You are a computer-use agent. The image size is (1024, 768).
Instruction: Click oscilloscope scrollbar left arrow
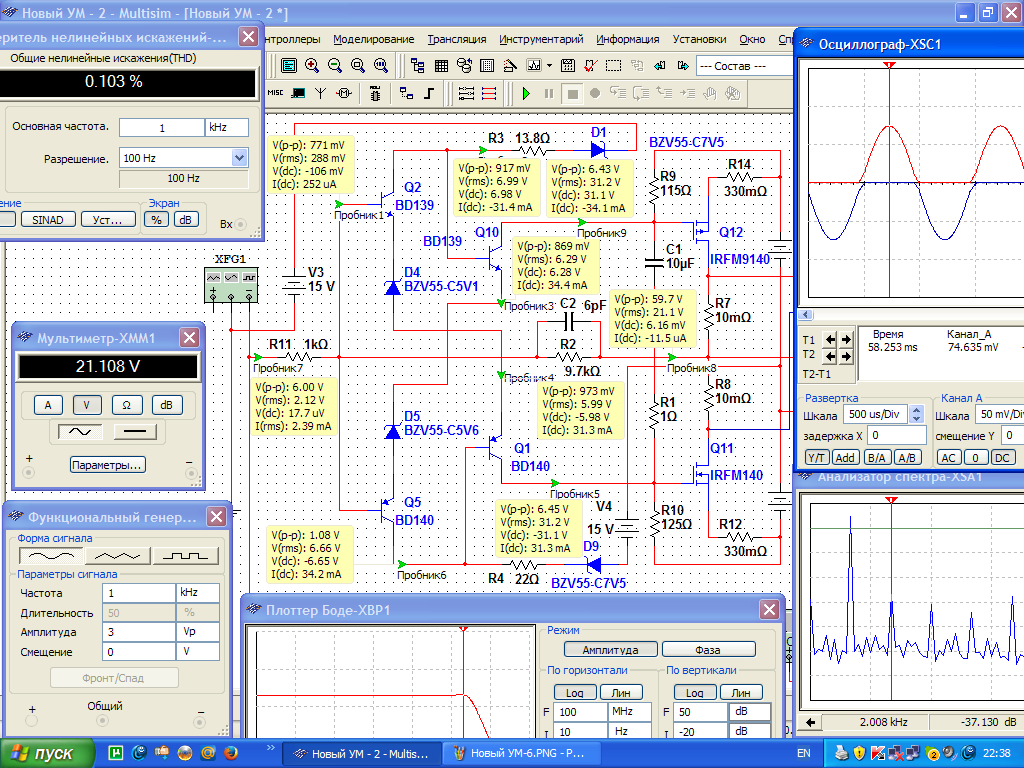[806, 315]
